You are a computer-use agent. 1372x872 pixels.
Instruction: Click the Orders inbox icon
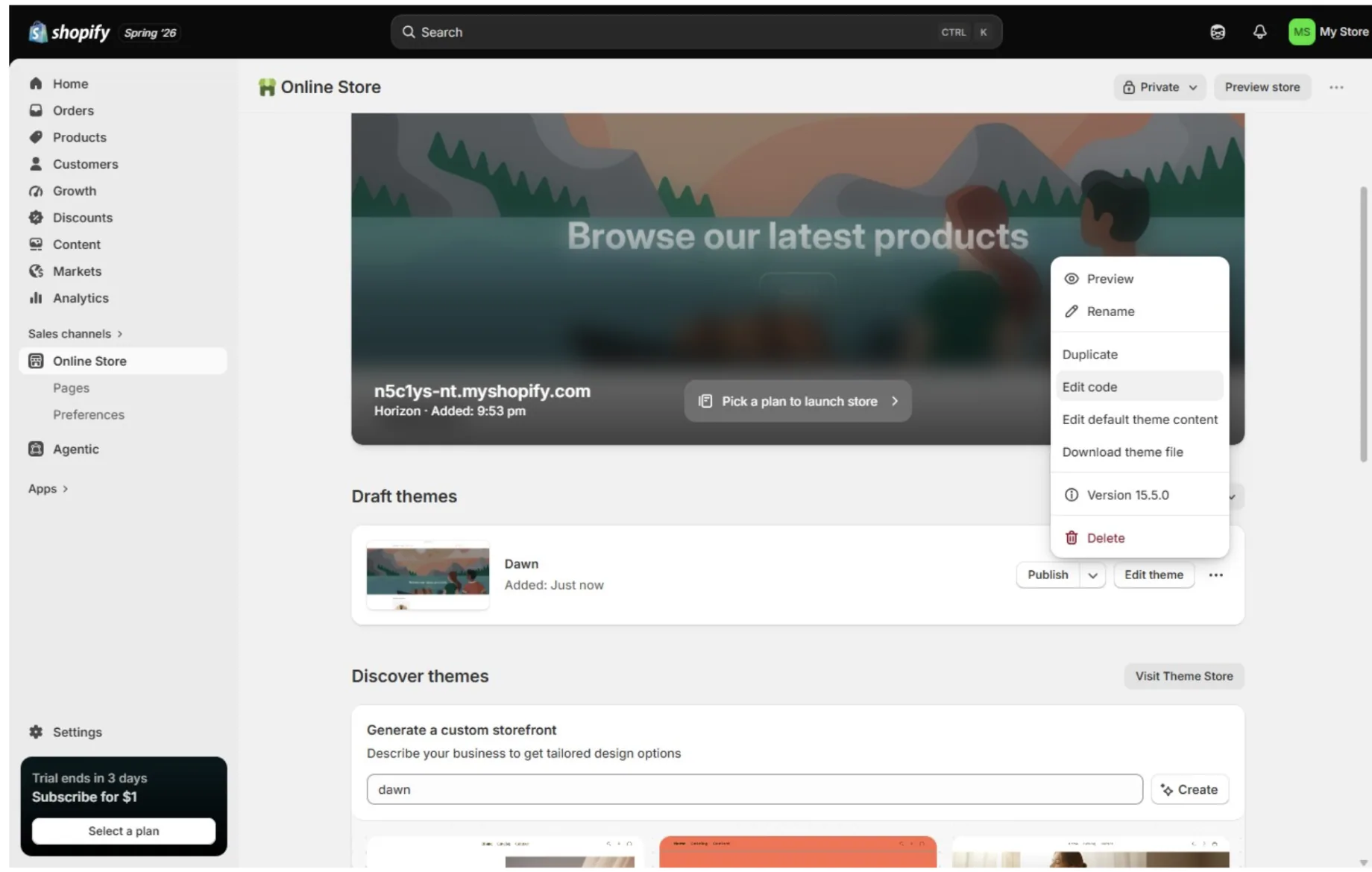[36, 110]
